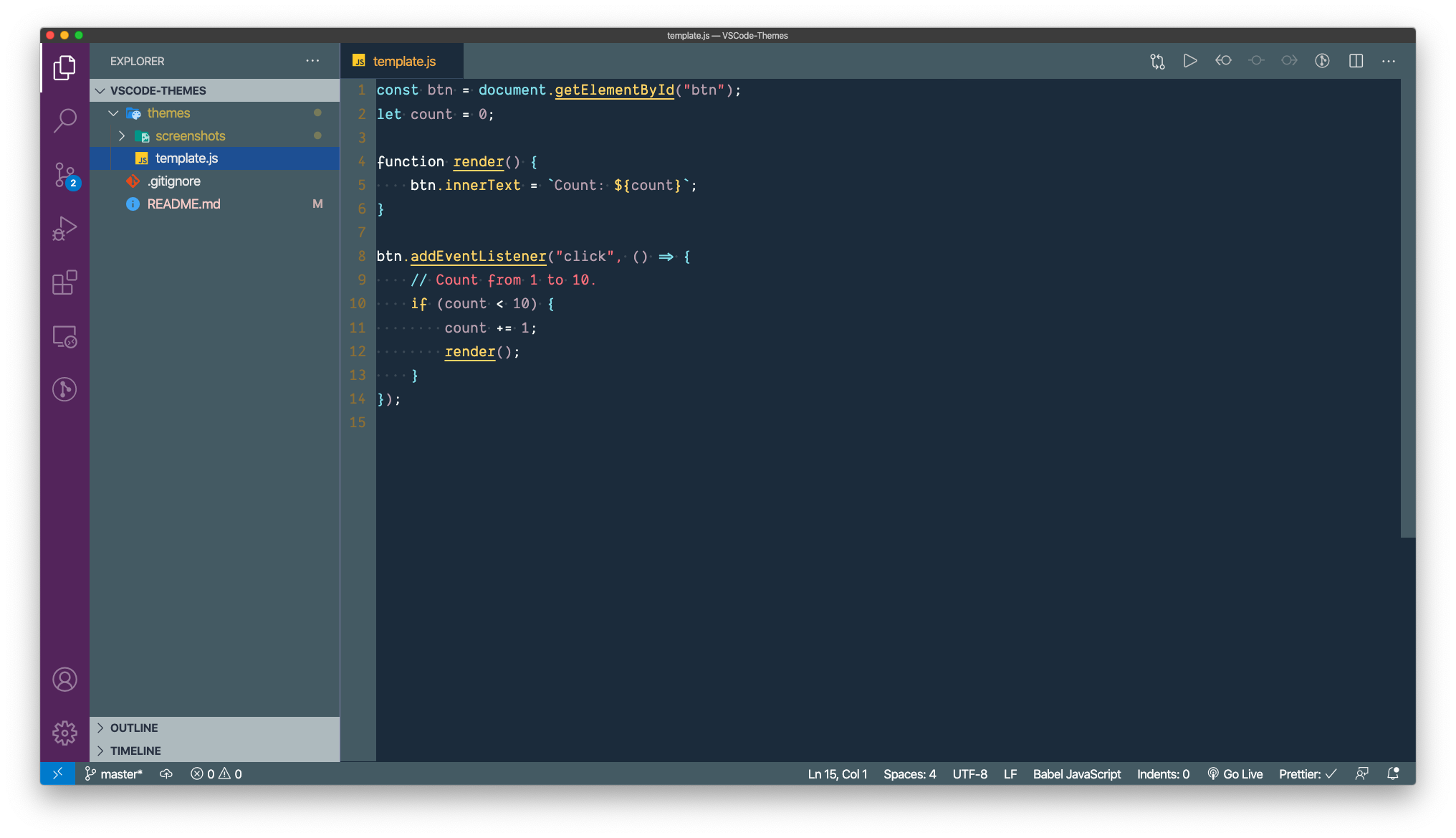This screenshot has height=838, width=1456.
Task: Select the template.js editor tab
Action: (403, 62)
